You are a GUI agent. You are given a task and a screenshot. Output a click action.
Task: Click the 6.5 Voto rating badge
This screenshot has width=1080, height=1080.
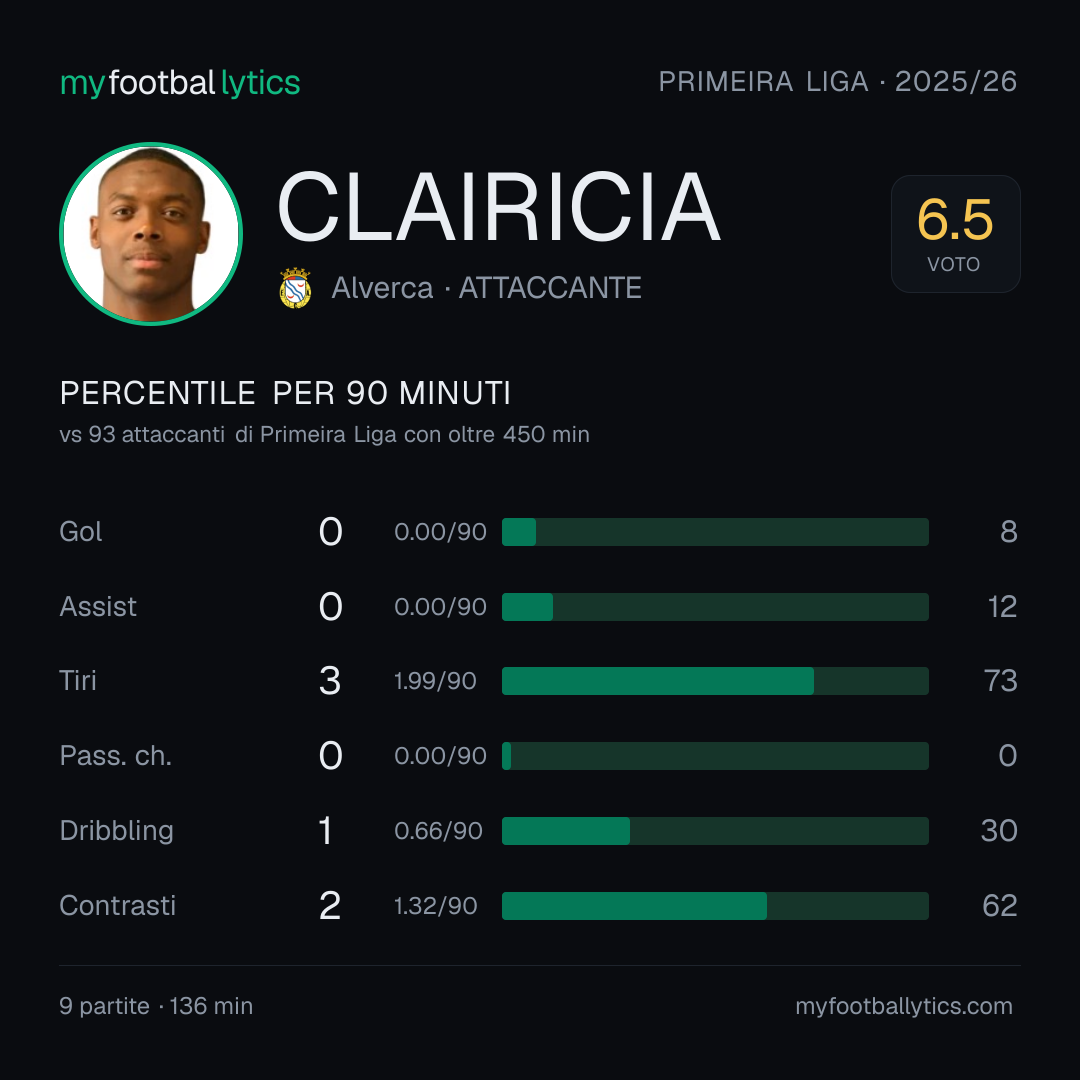955,233
